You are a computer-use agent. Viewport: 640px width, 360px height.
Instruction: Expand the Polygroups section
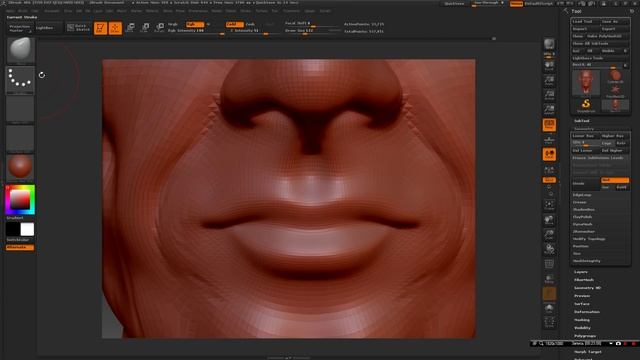click(584, 336)
